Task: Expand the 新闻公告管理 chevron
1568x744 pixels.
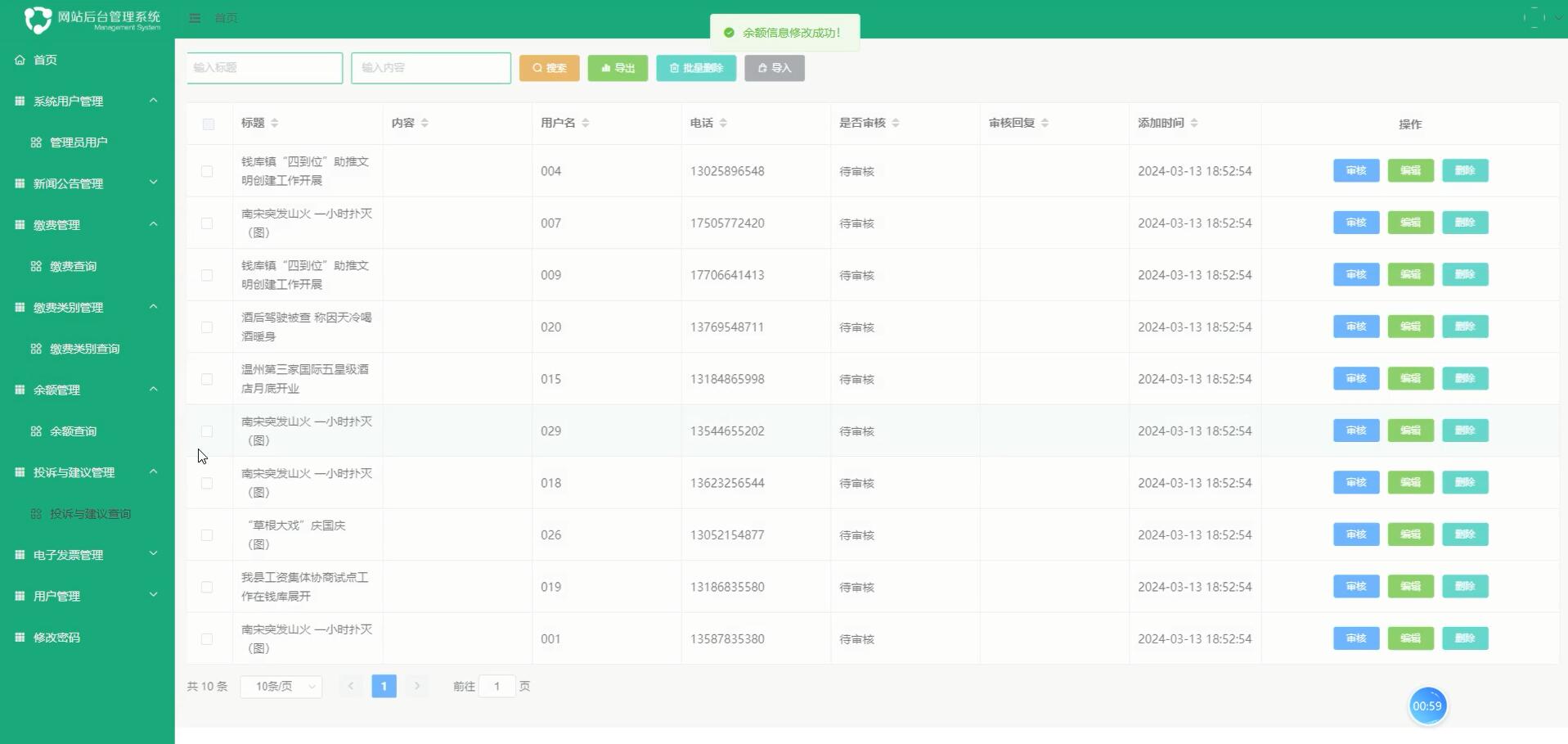Action: coord(153,183)
